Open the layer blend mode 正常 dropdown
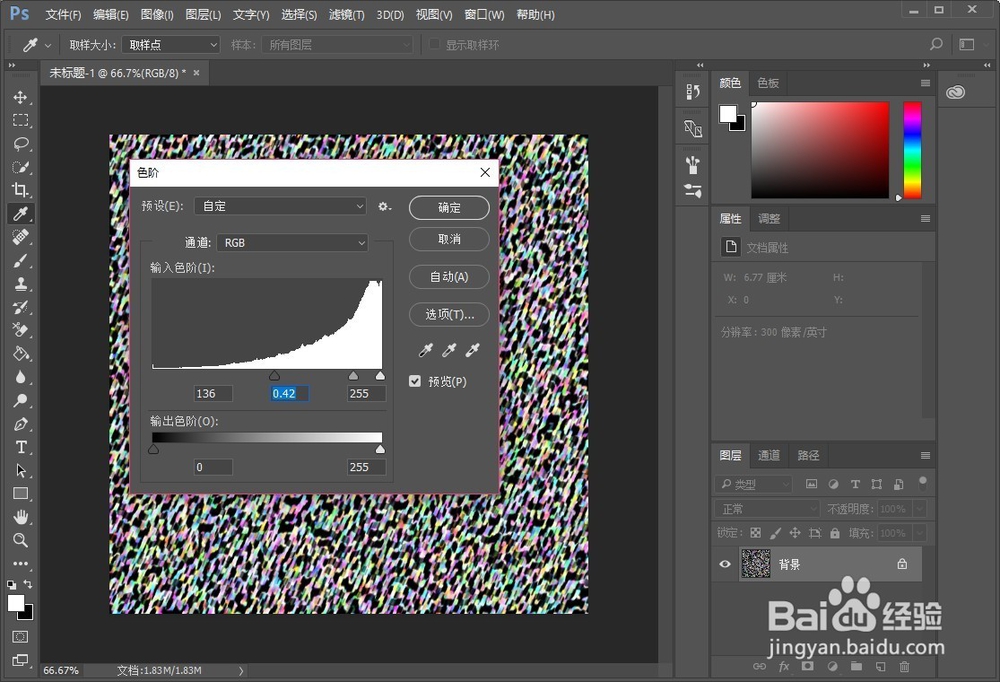The height and width of the screenshot is (682, 1000). click(x=767, y=508)
